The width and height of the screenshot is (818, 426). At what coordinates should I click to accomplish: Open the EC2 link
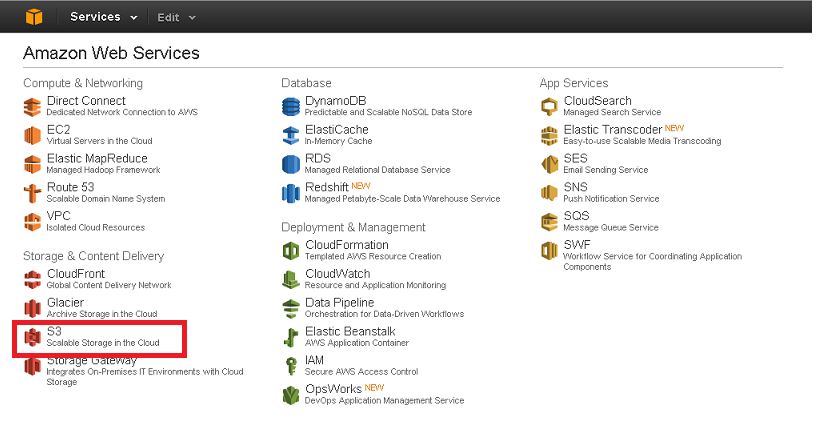(58, 129)
